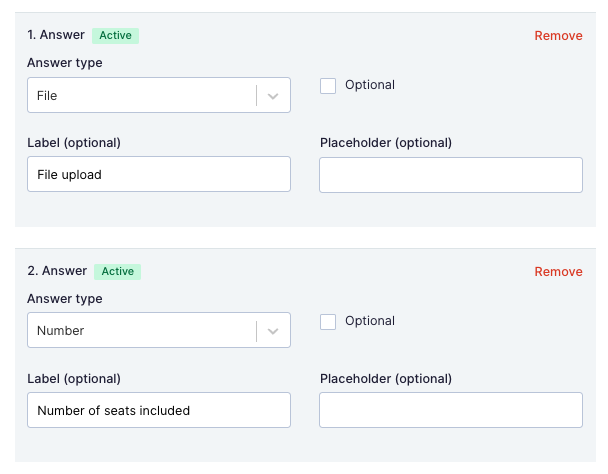Select the '2. Answer' heading
Screen dimensions: 608x474
(57, 271)
